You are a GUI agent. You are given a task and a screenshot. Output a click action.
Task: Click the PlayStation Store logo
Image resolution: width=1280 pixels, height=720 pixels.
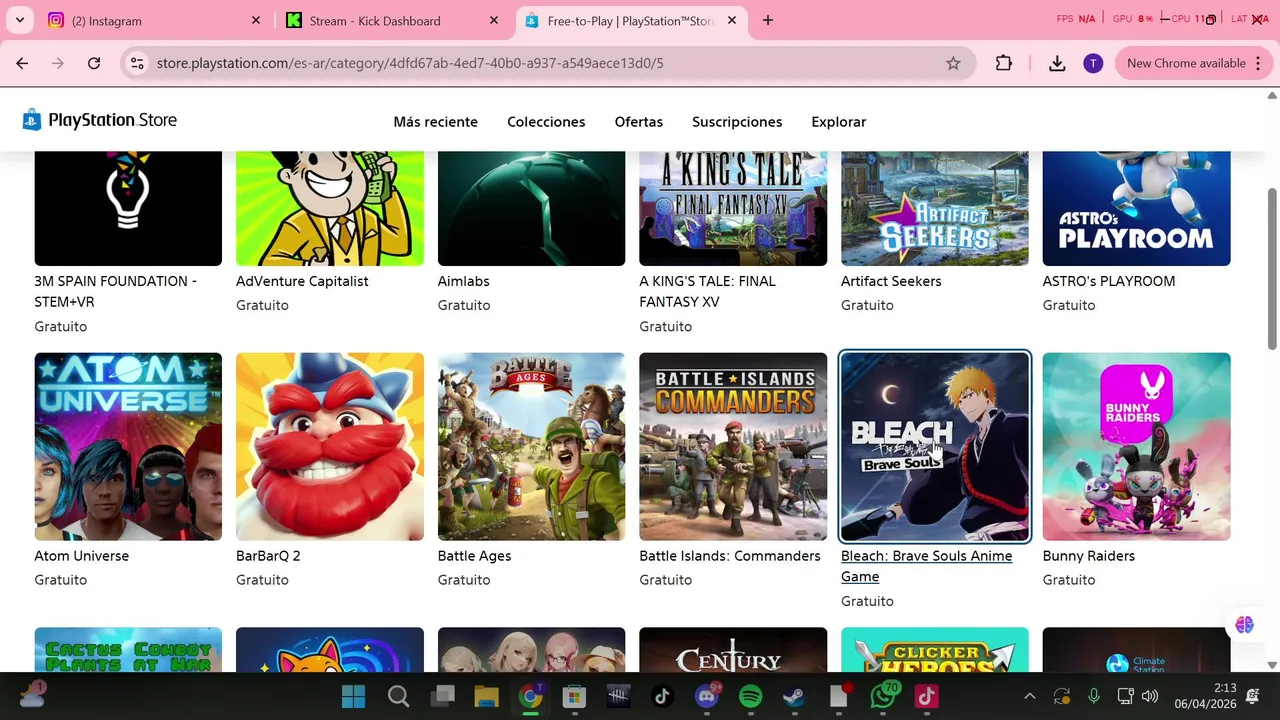pos(100,120)
